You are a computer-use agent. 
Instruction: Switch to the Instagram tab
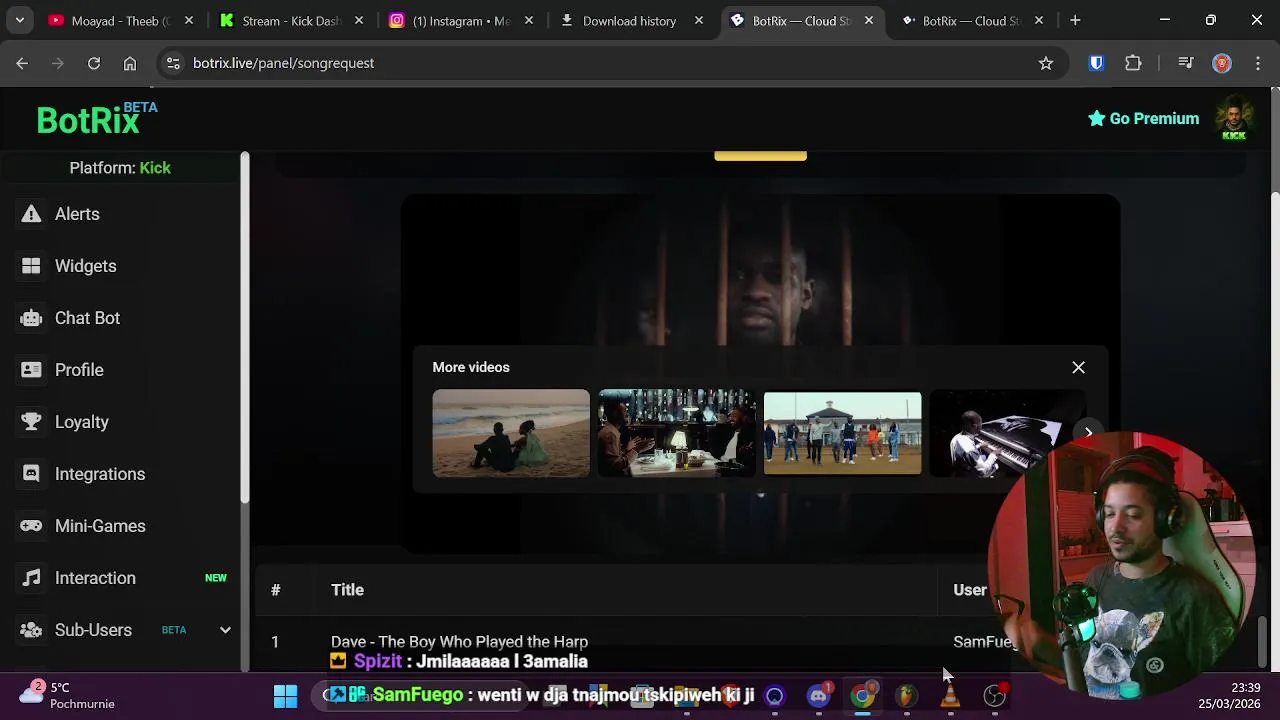(460, 20)
